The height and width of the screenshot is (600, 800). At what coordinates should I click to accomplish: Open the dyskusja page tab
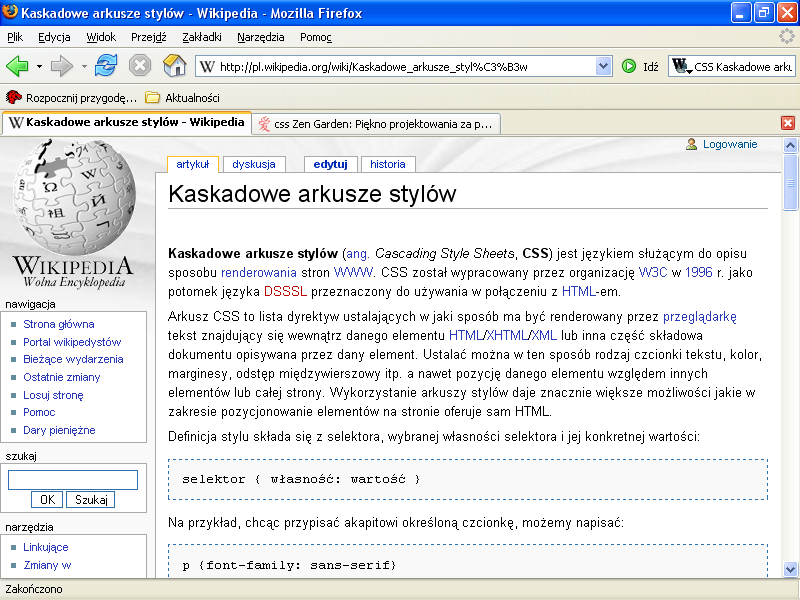[254, 164]
